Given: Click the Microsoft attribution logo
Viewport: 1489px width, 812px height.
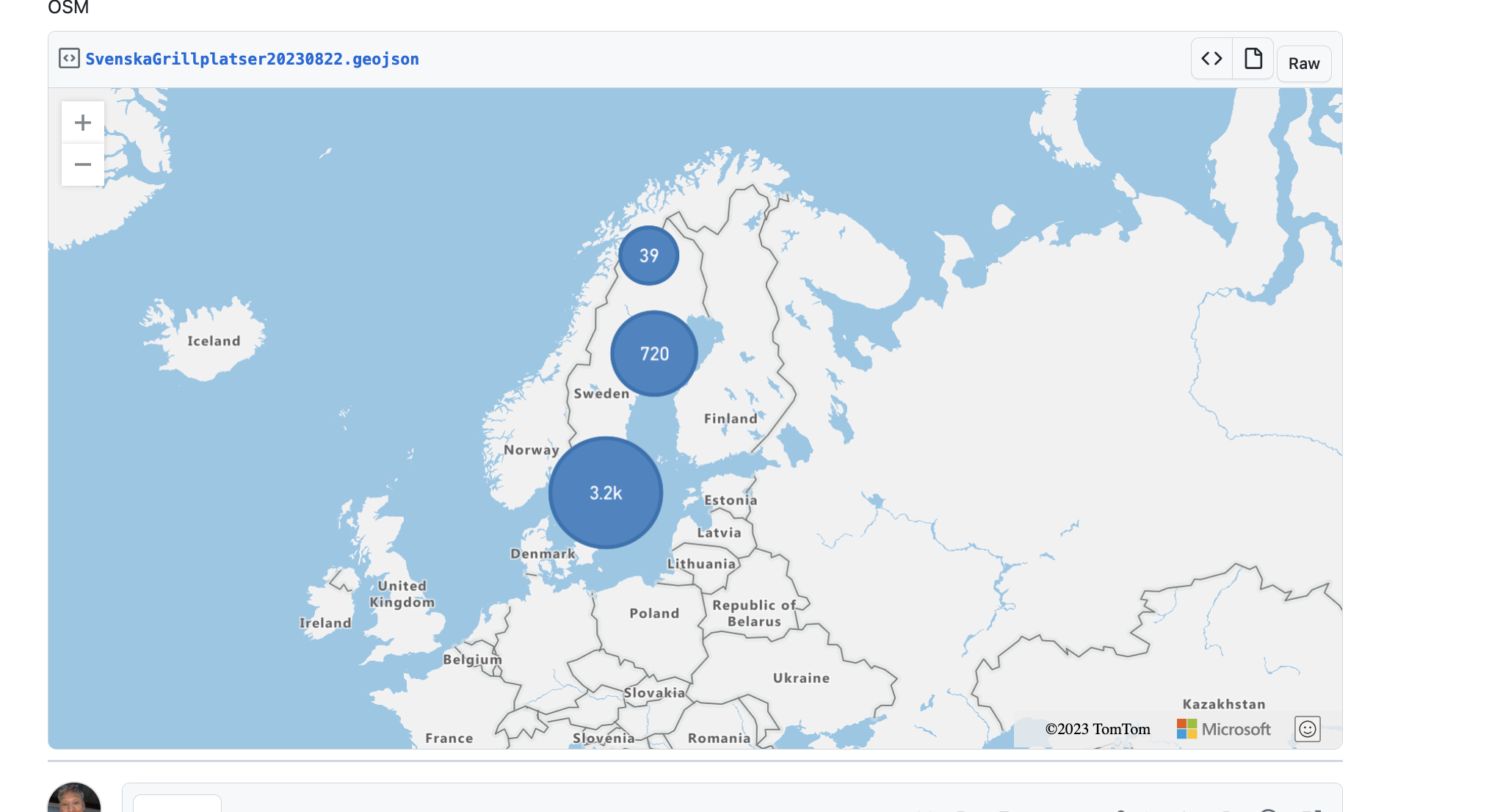Looking at the screenshot, I should coord(1224,728).
